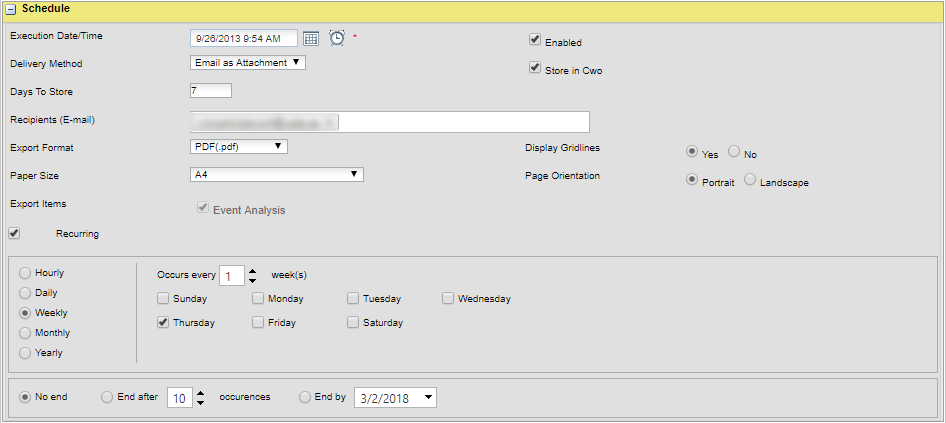946x423 pixels.
Task: Uncheck the Thursday checkbox
Action: pyautogui.click(x=163, y=322)
